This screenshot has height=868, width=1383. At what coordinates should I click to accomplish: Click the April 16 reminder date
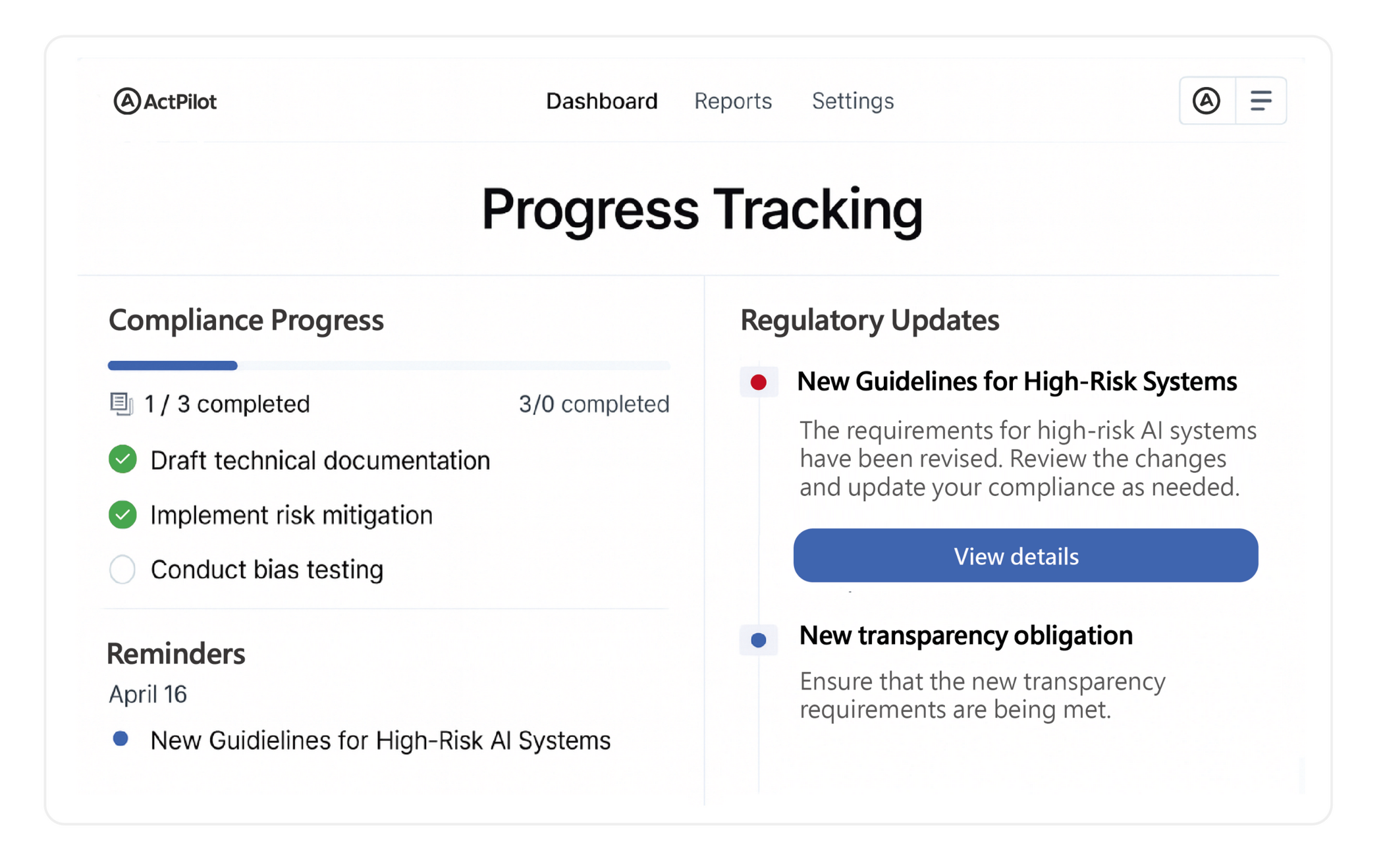click(148, 694)
